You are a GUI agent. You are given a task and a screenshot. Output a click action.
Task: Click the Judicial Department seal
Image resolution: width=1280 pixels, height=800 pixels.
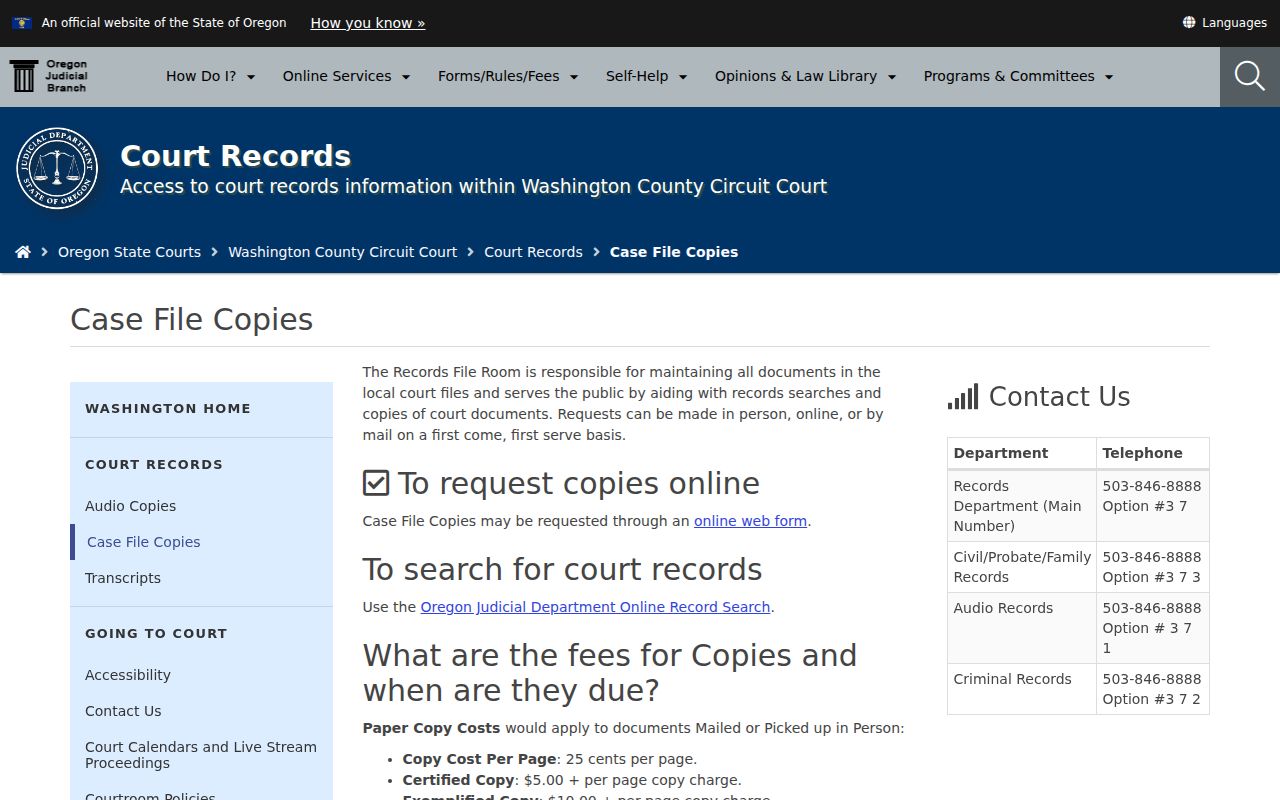[x=57, y=168]
